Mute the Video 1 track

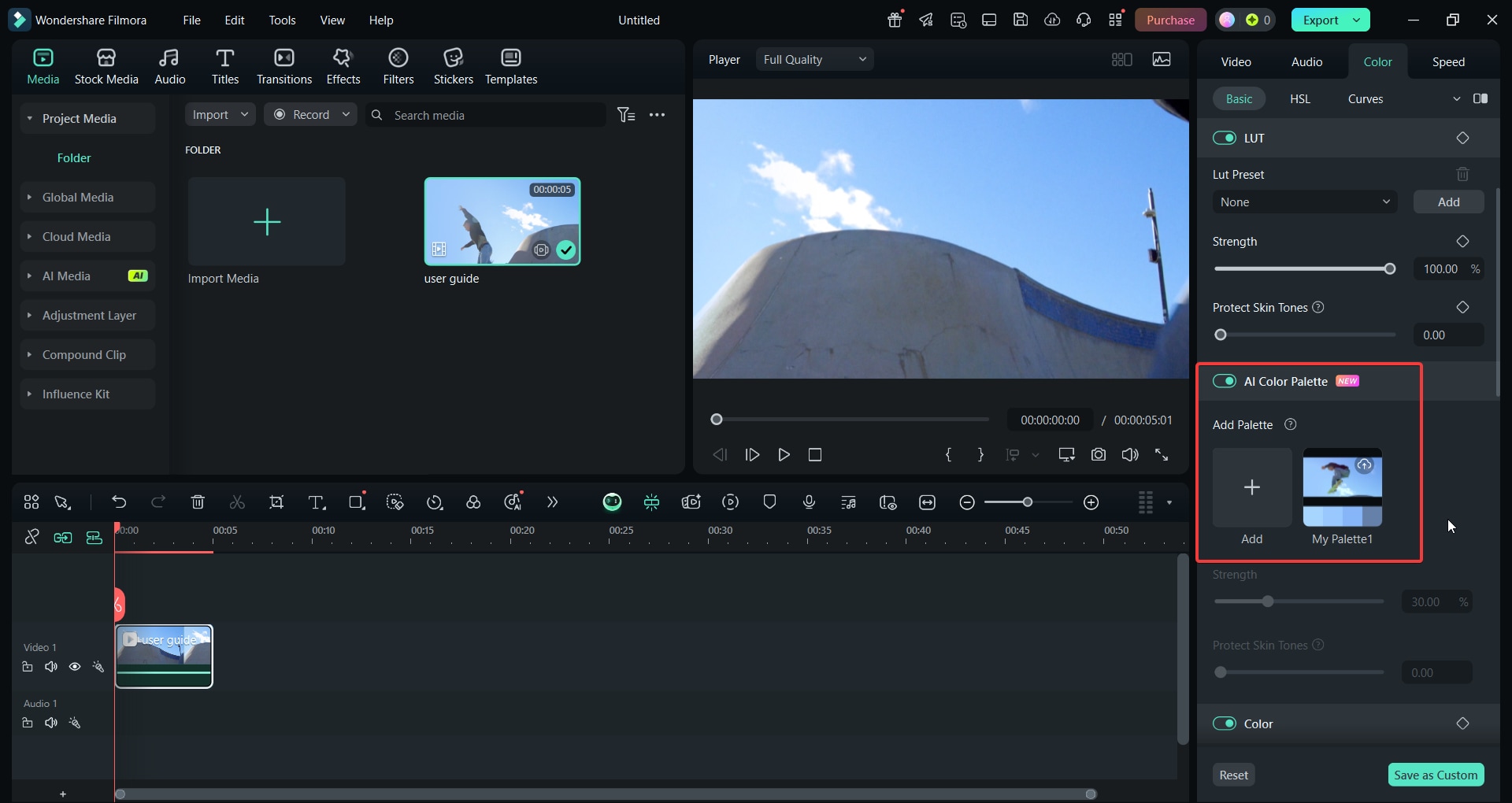[x=51, y=667]
